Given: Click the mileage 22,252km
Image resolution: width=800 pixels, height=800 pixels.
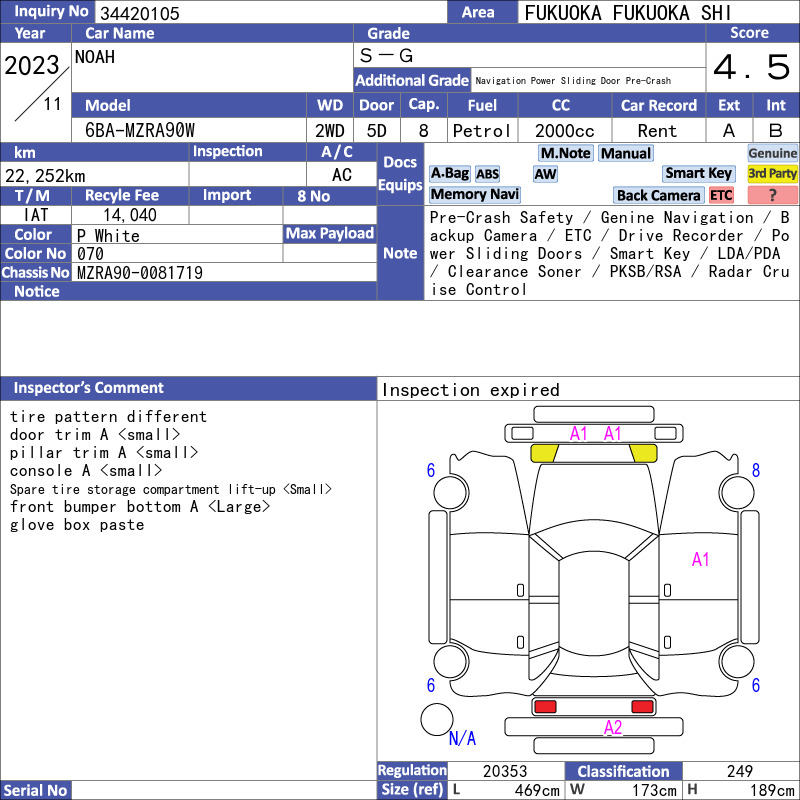Looking at the screenshot, I should click(x=45, y=176).
